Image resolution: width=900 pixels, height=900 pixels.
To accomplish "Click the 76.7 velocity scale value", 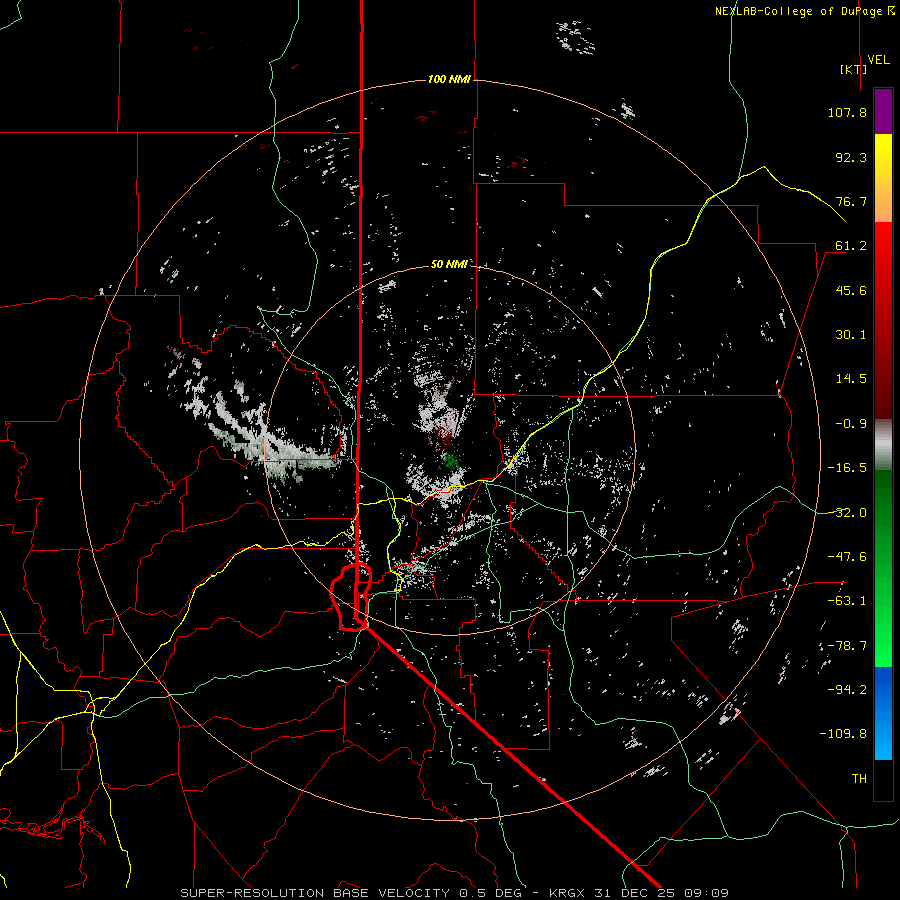I will point(851,201).
